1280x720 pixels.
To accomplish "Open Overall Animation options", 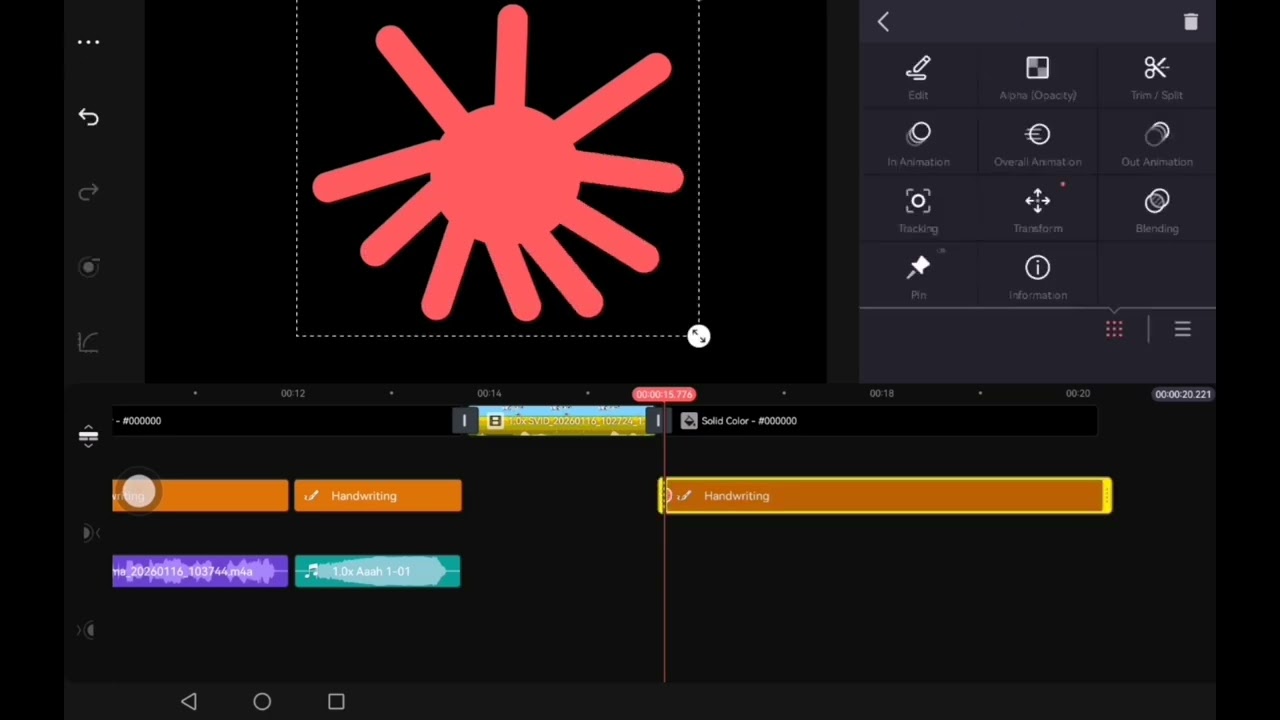I will [1038, 145].
